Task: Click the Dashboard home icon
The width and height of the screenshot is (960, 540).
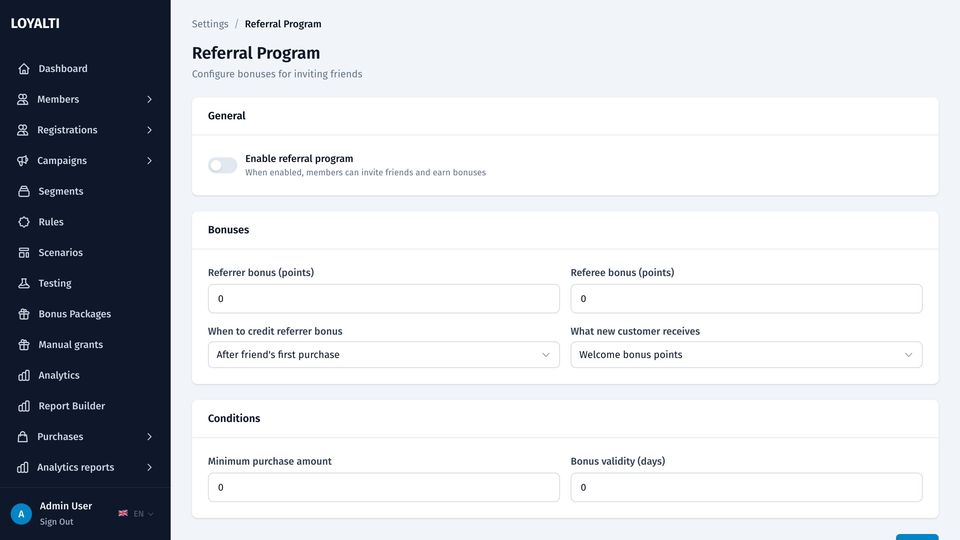Action: click(24, 69)
